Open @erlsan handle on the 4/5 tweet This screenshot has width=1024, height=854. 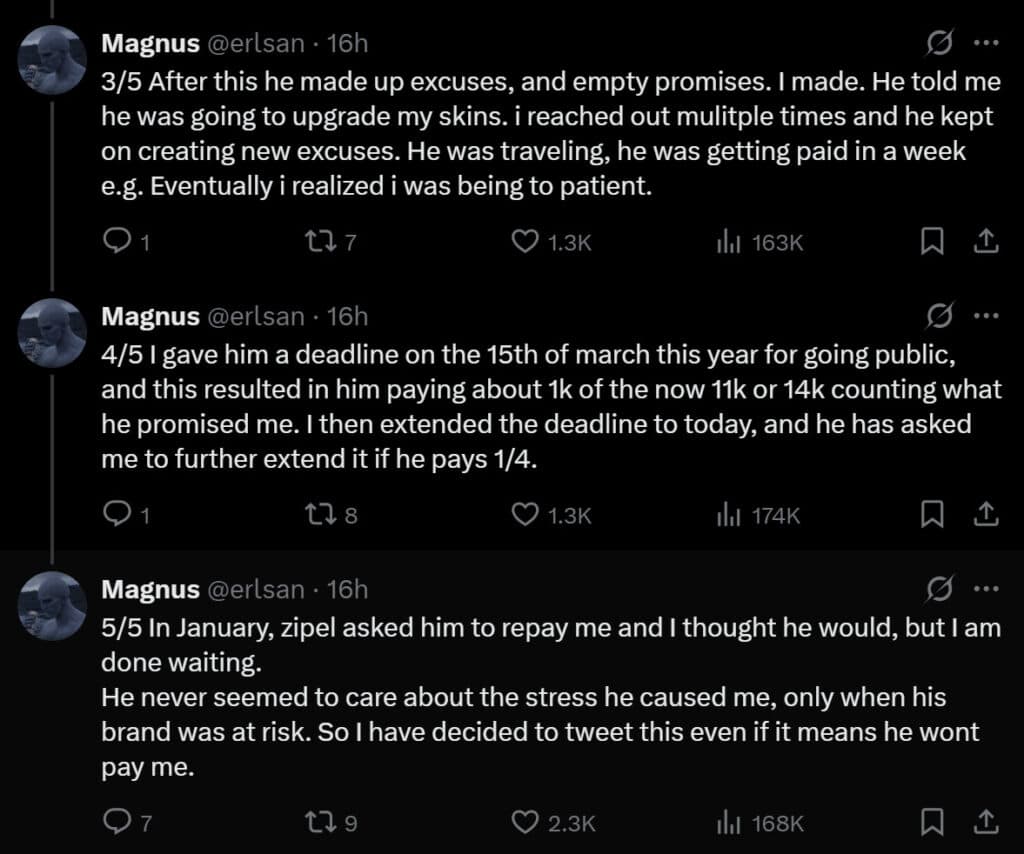point(255,316)
